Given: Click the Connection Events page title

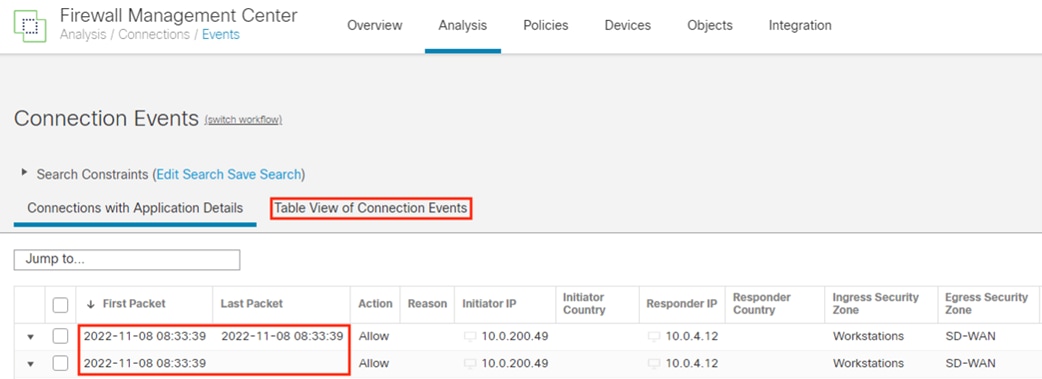Looking at the screenshot, I should (106, 118).
